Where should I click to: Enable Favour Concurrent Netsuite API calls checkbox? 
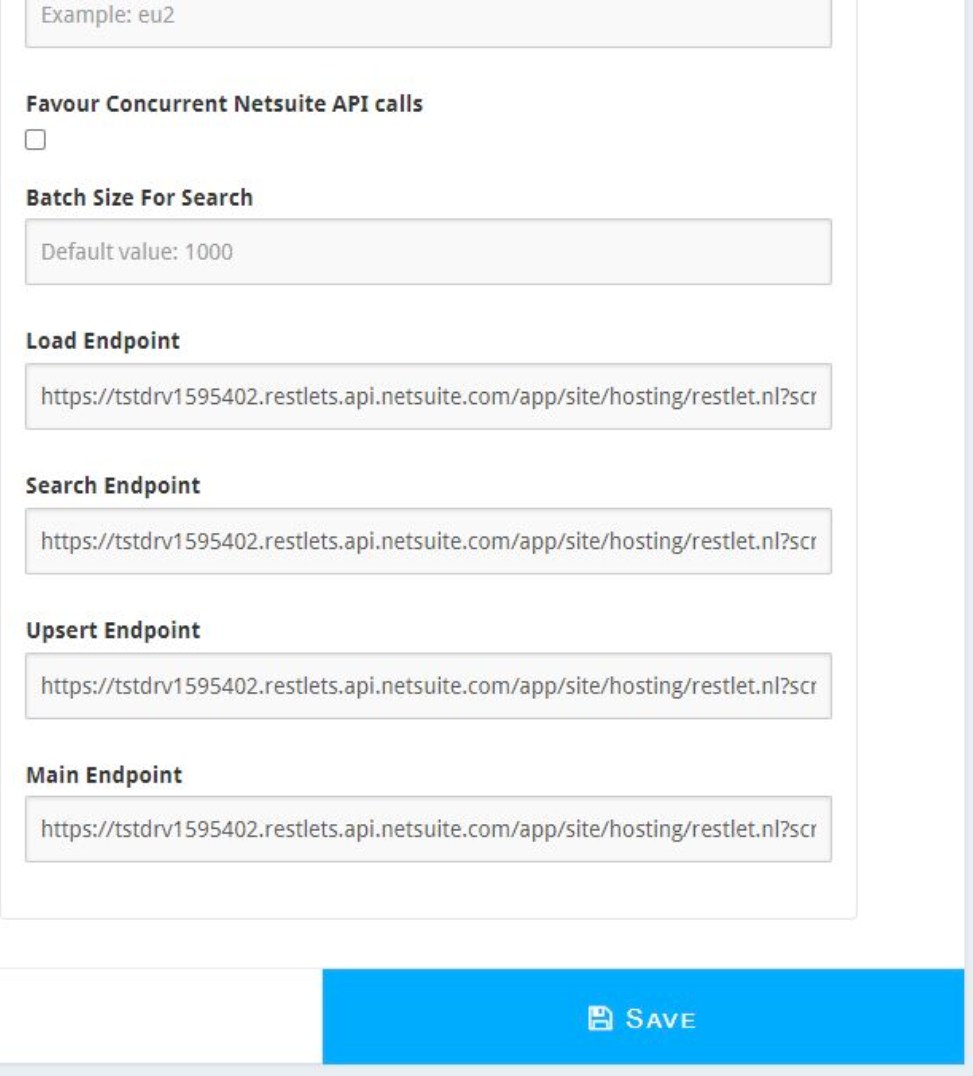pyautogui.click(x=36, y=139)
